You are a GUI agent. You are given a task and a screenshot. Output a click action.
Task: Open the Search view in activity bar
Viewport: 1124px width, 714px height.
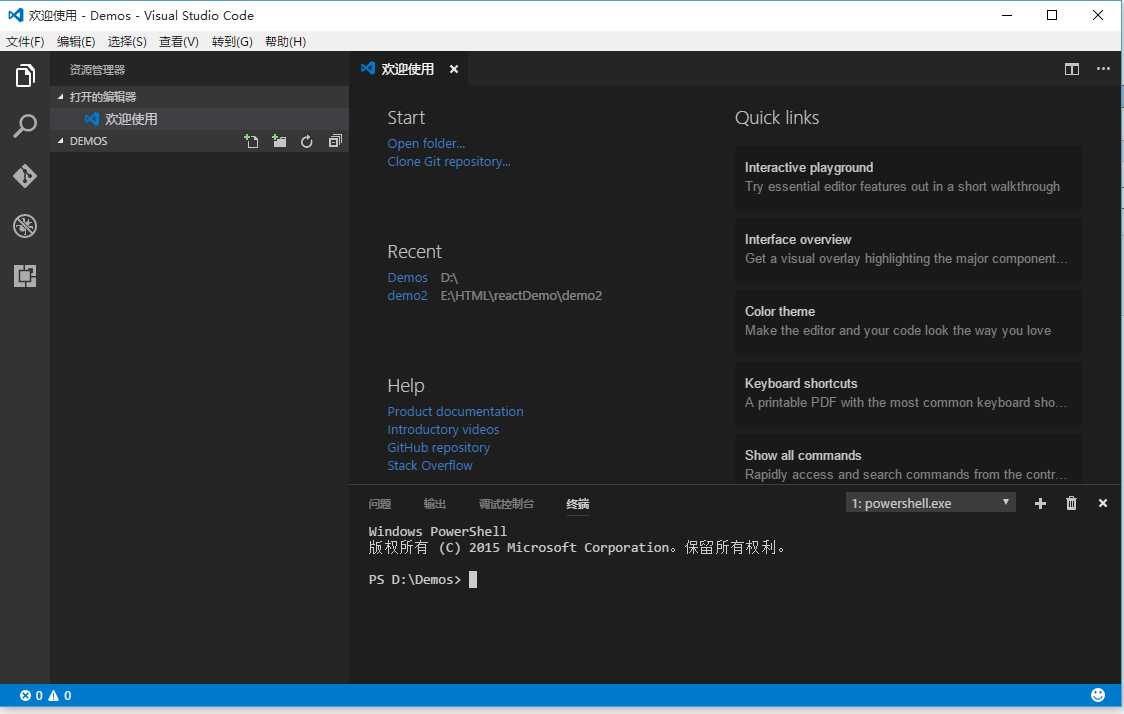25,125
